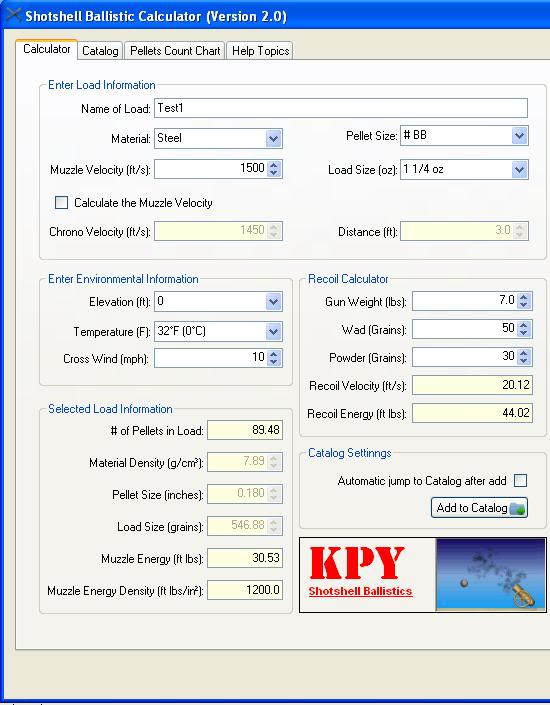Click the Chrono Velocity field showing 1450

pyautogui.click(x=219, y=231)
